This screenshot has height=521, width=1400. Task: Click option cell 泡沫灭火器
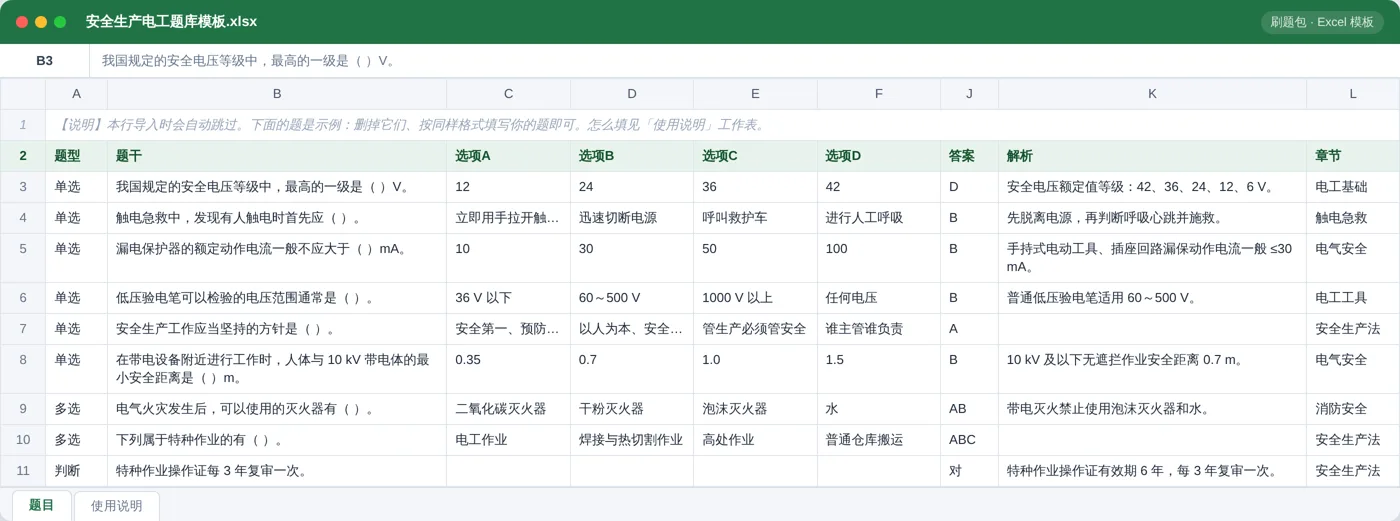[x=755, y=409]
